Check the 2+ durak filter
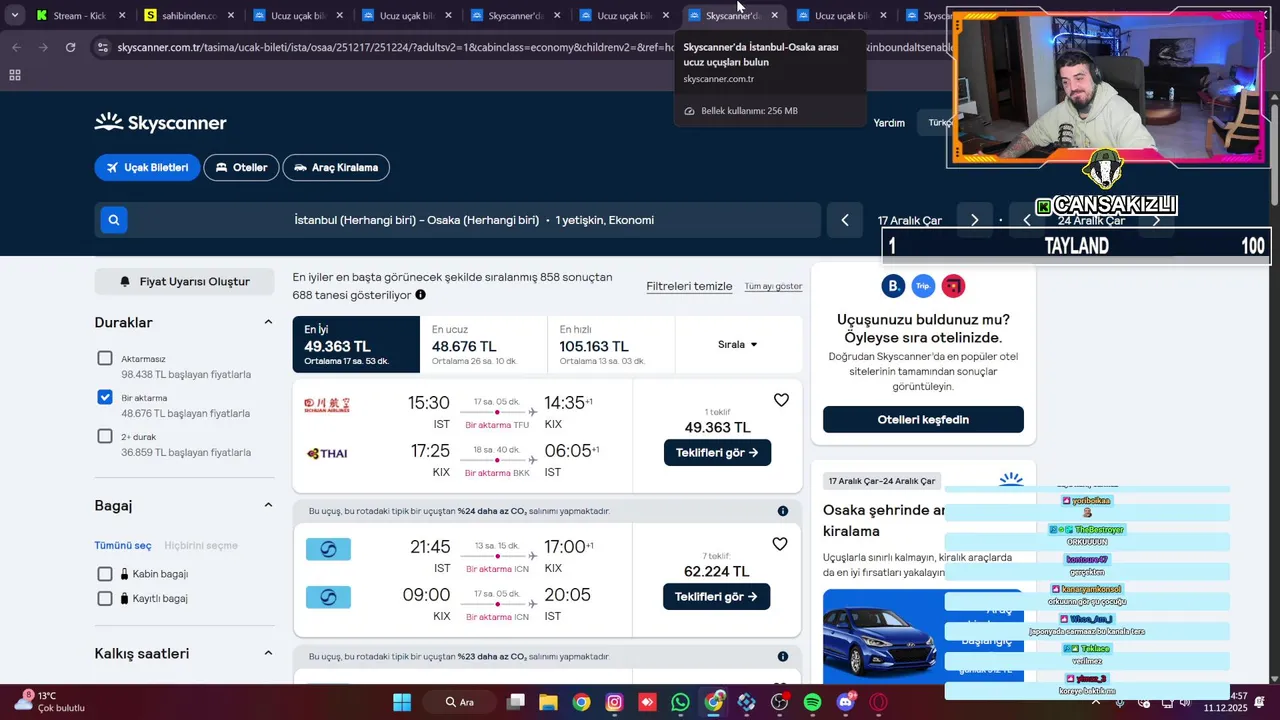This screenshot has width=1280, height=720. 105,436
